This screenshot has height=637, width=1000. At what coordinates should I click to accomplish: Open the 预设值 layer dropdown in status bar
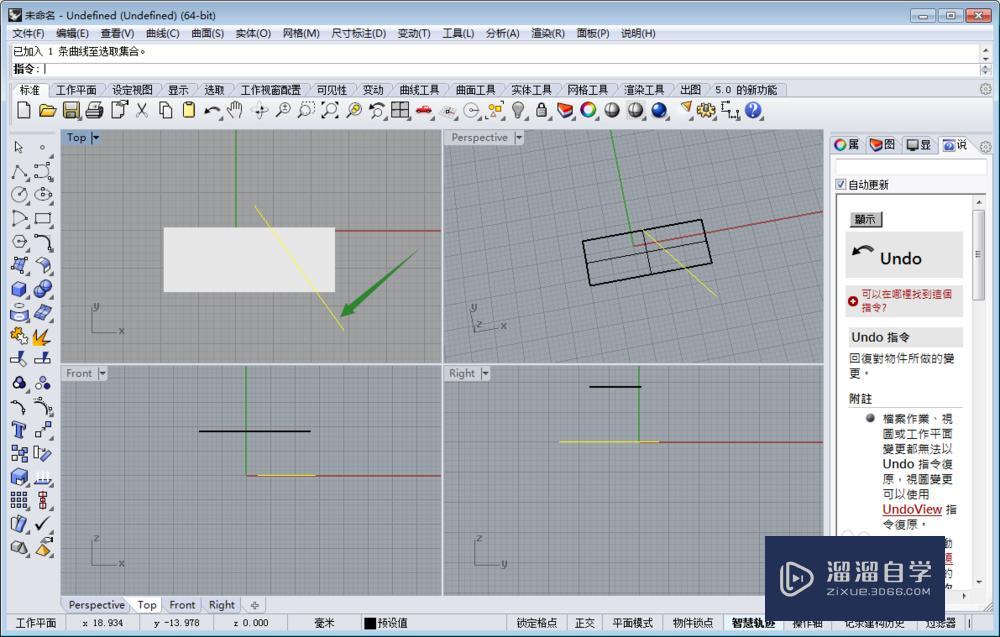tap(392, 623)
